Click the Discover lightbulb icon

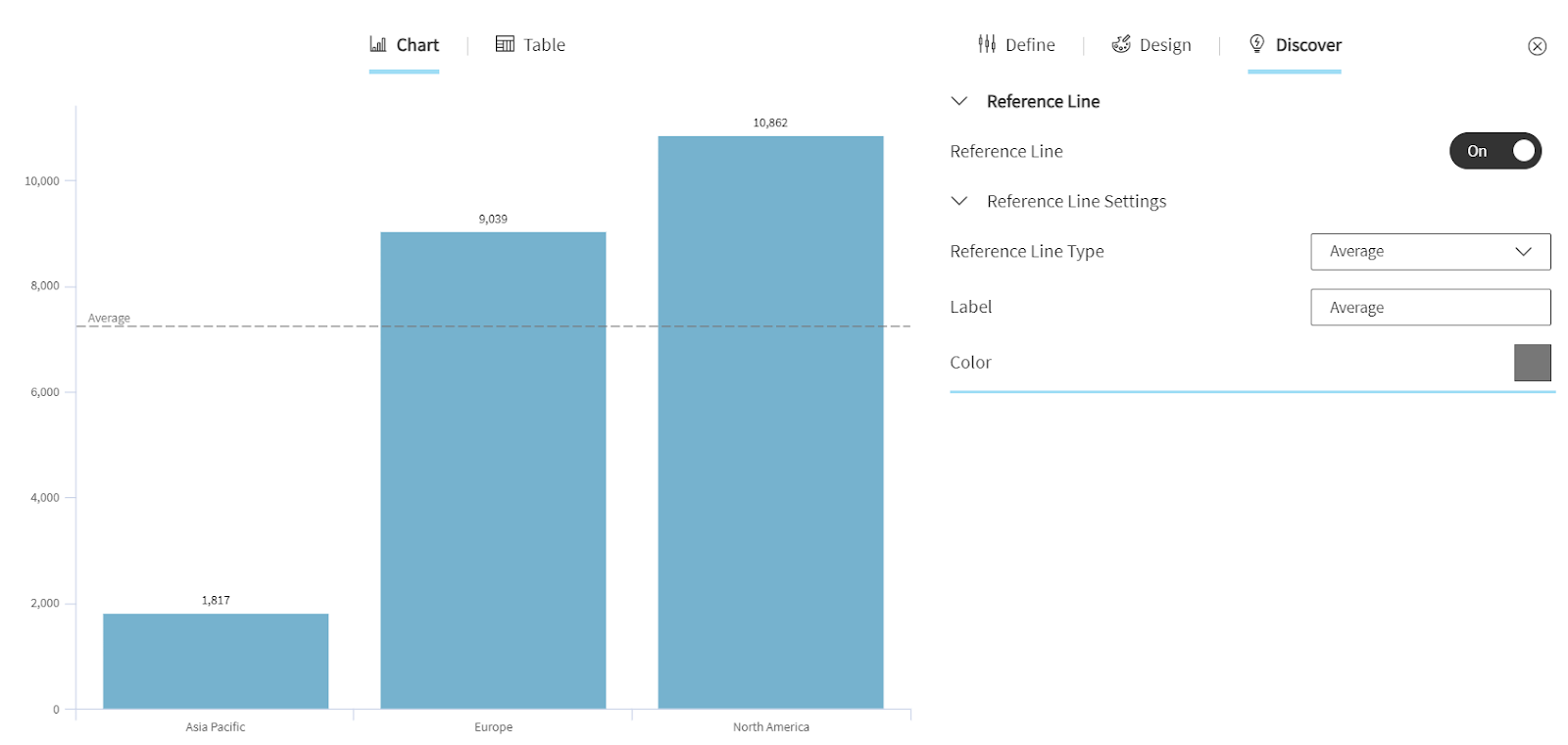pos(1257,43)
